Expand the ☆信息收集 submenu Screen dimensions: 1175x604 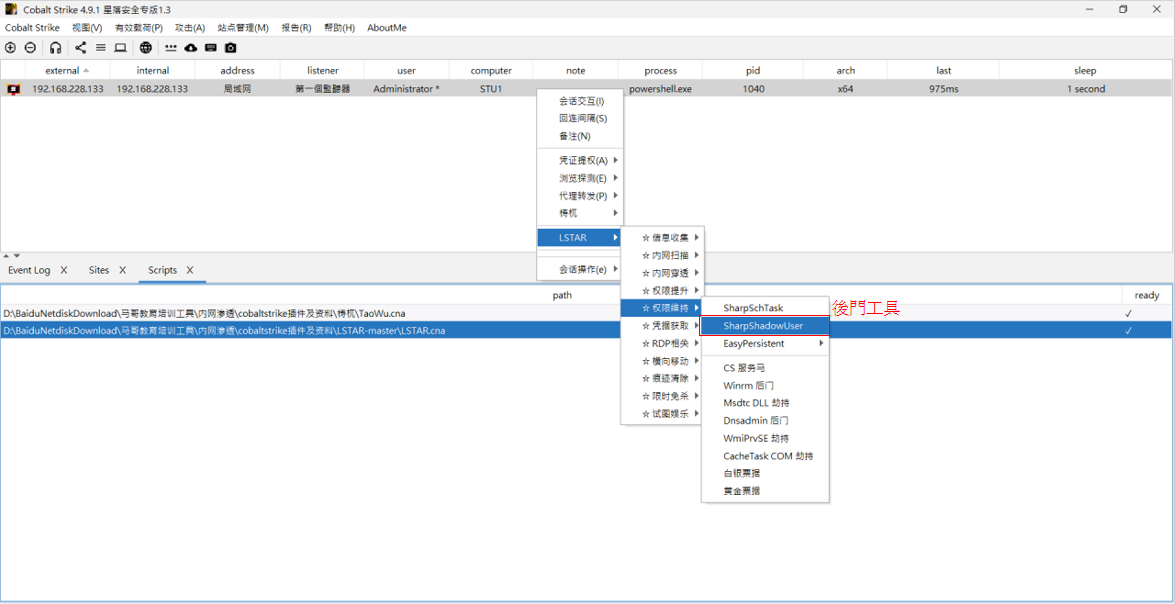[x=662, y=238]
